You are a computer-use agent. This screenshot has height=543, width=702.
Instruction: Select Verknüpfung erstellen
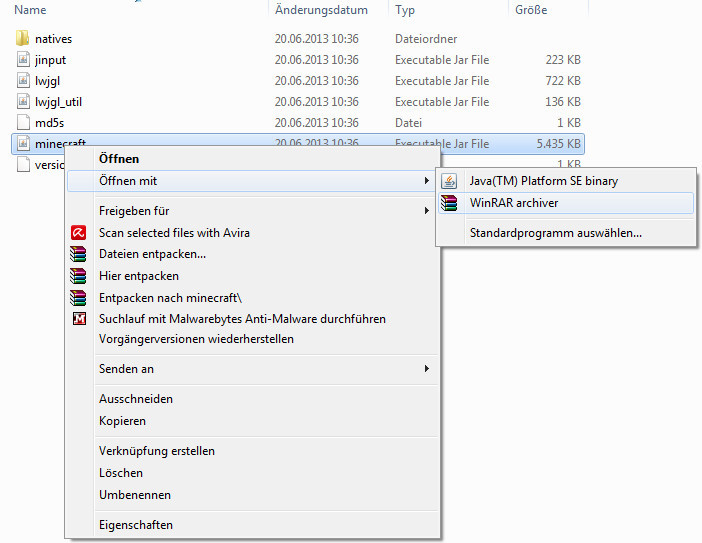(157, 451)
